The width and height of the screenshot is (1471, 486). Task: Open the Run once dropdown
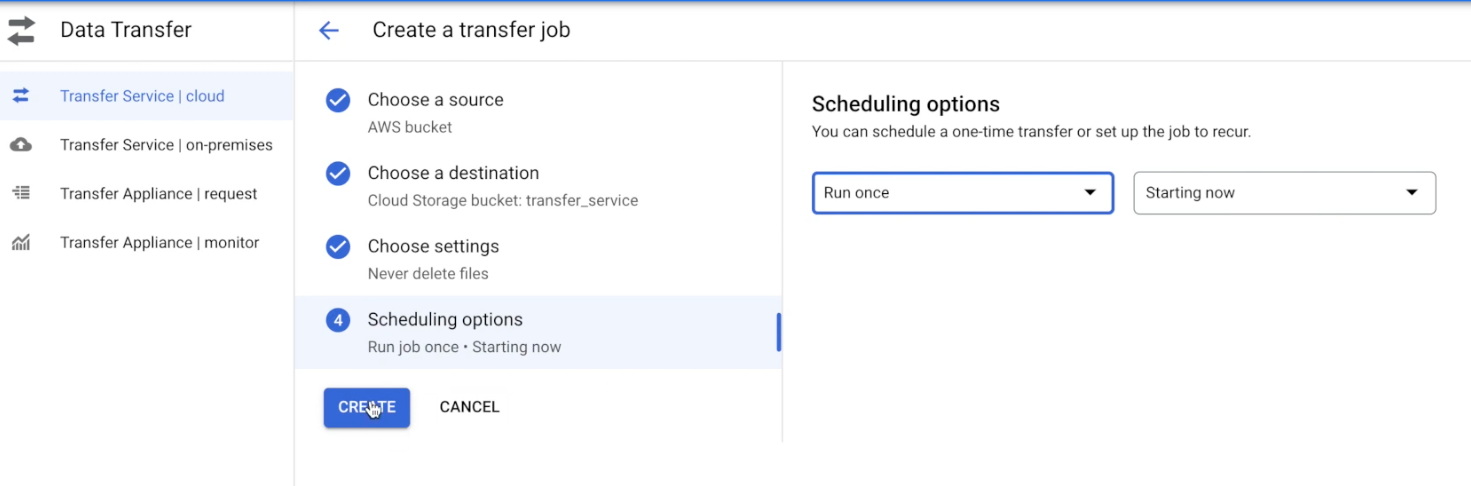point(962,193)
